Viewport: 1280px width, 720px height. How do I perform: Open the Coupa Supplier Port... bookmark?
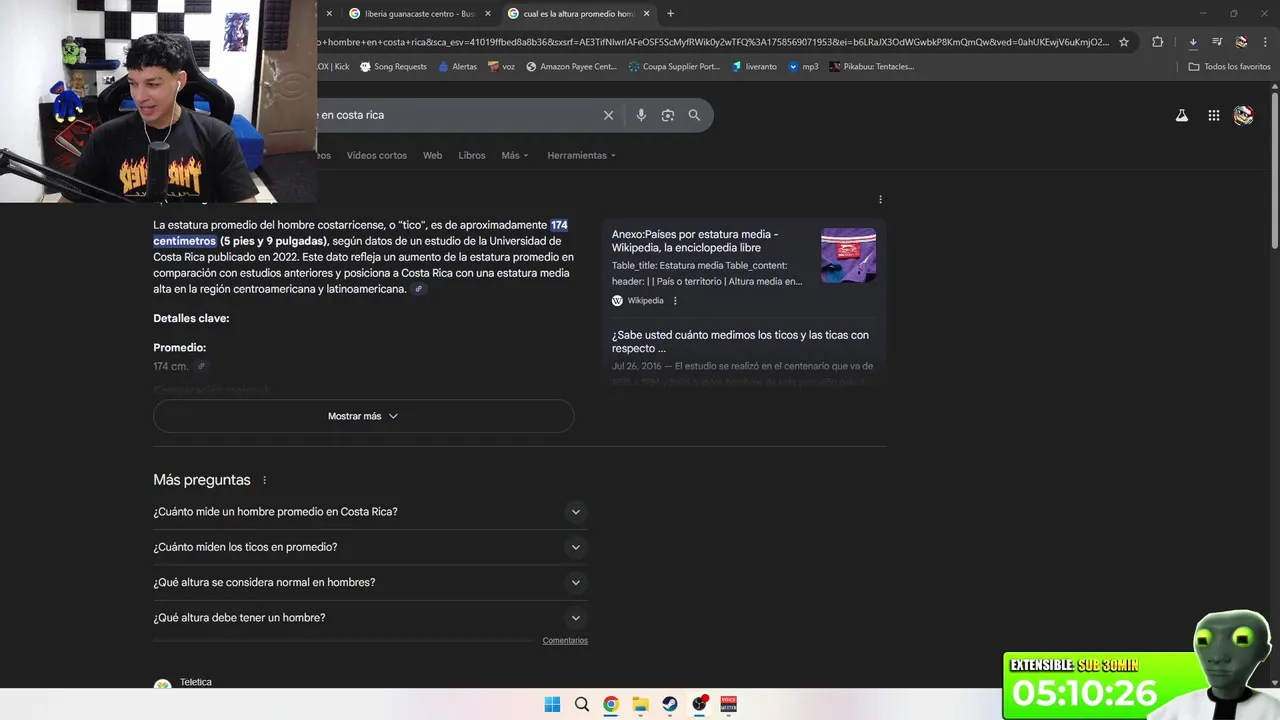(674, 67)
